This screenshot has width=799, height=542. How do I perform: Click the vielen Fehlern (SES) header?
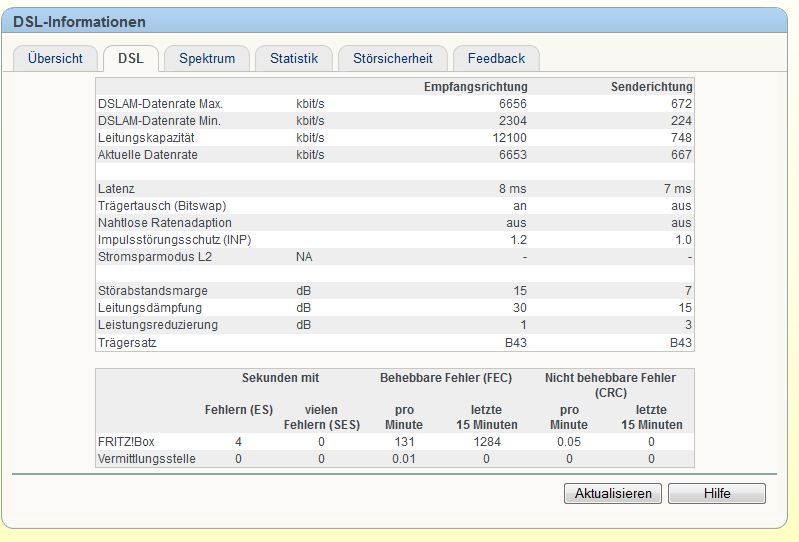[x=322, y=417]
